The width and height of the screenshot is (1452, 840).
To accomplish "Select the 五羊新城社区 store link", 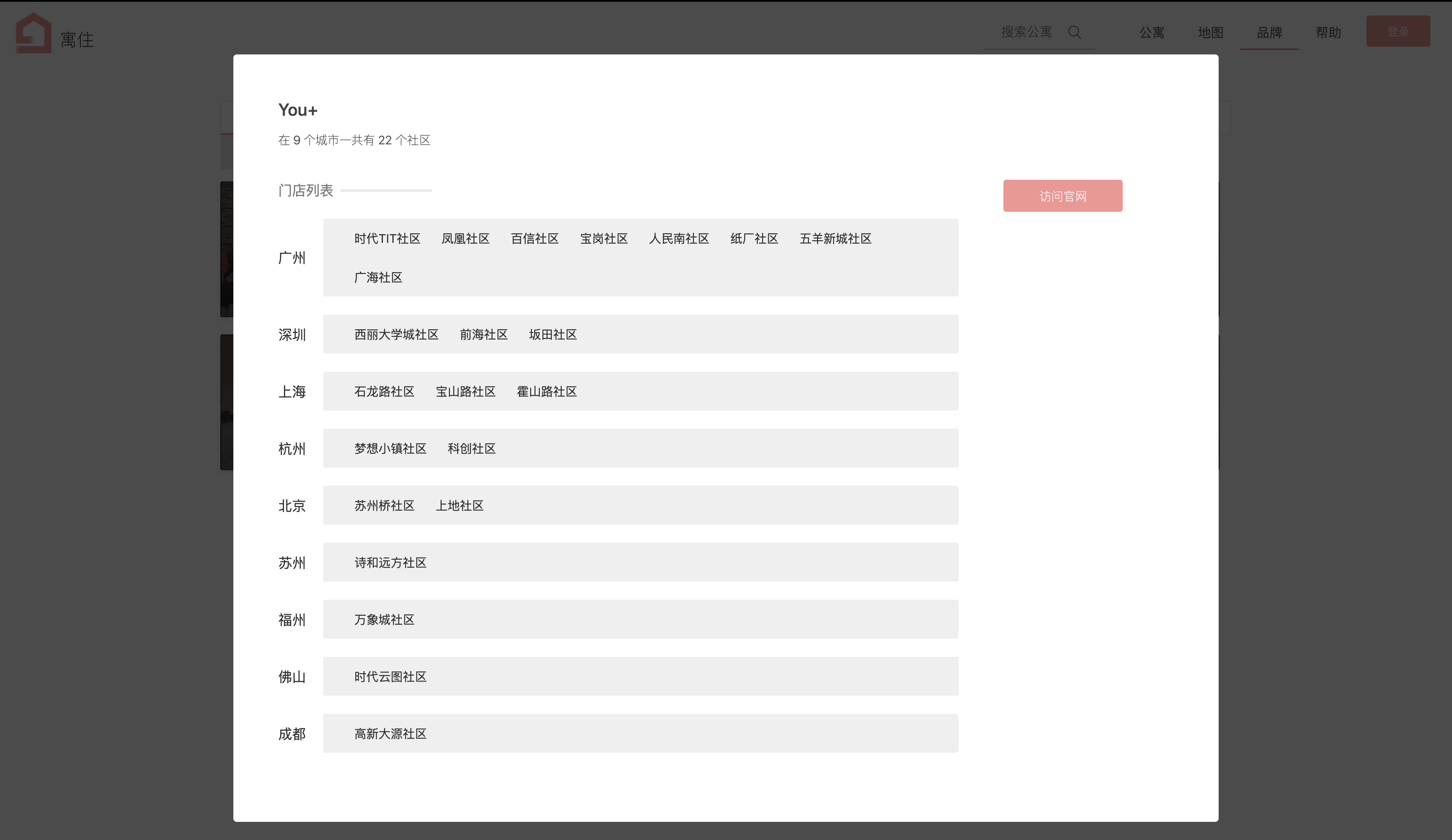I will pos(835,239).
